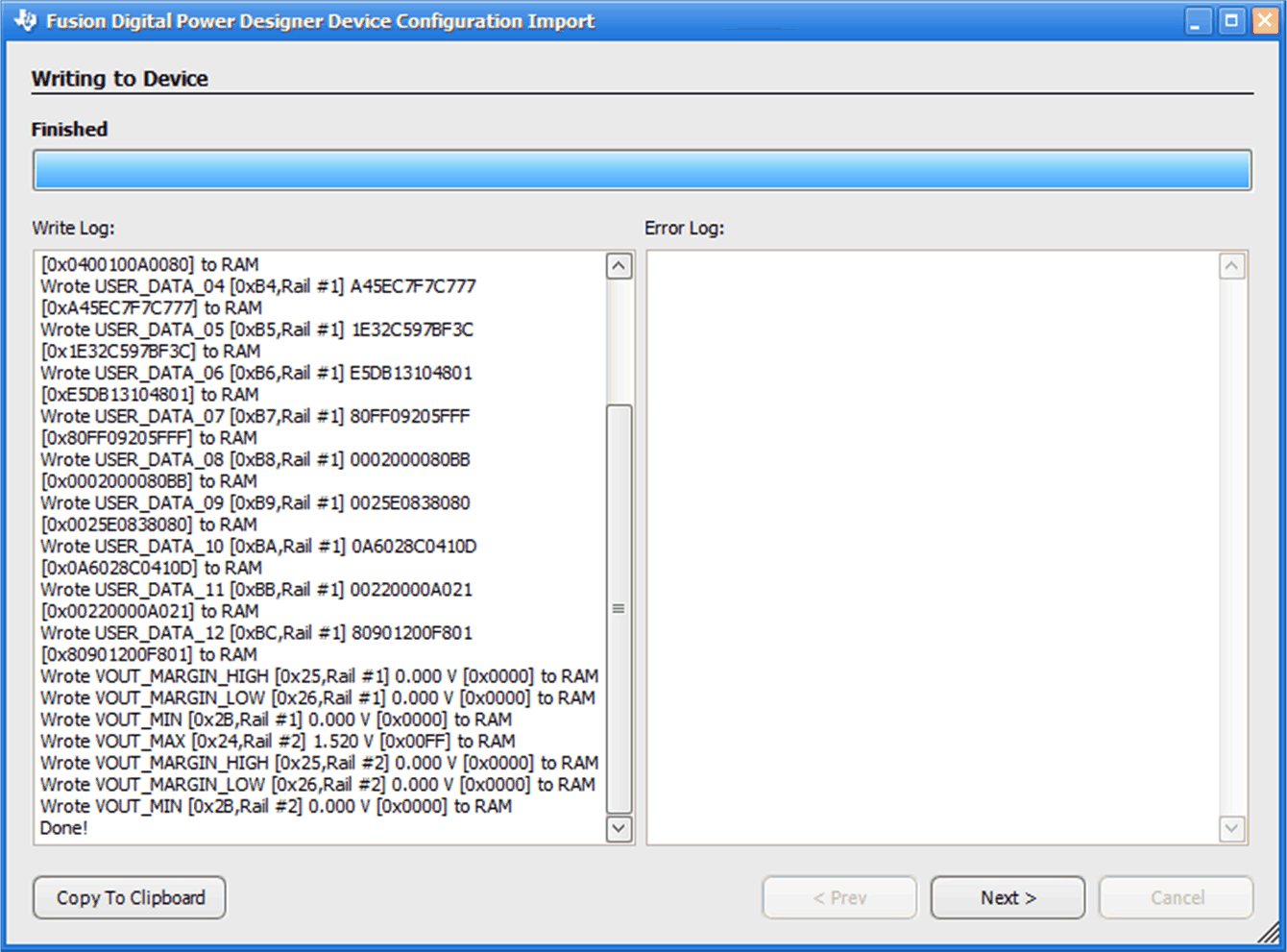Select the 'Wrote USER_DATA_12' log line
1287x952 pixels.
(x=256, y=632)
